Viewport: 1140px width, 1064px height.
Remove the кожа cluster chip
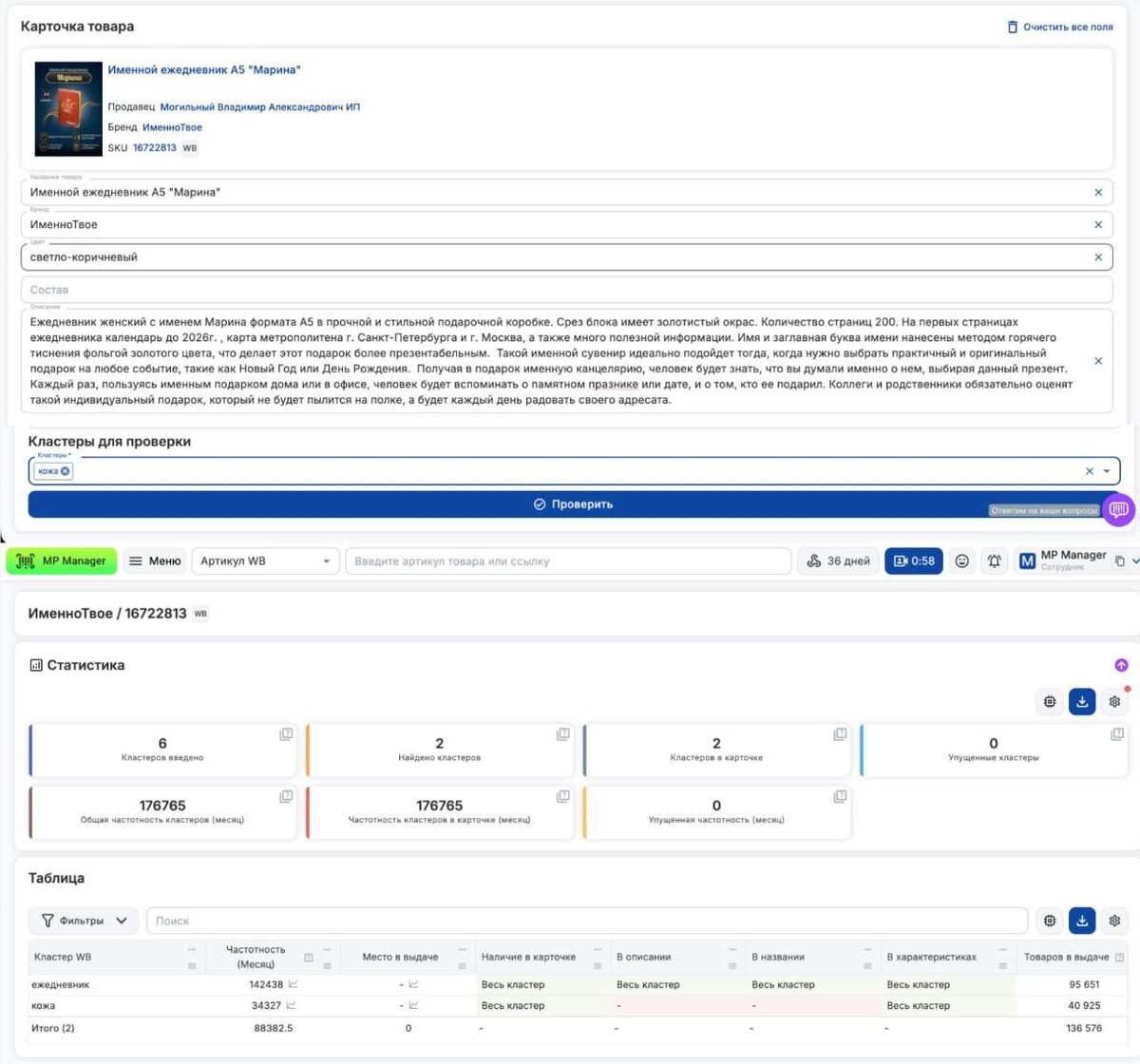click(66, 471)
